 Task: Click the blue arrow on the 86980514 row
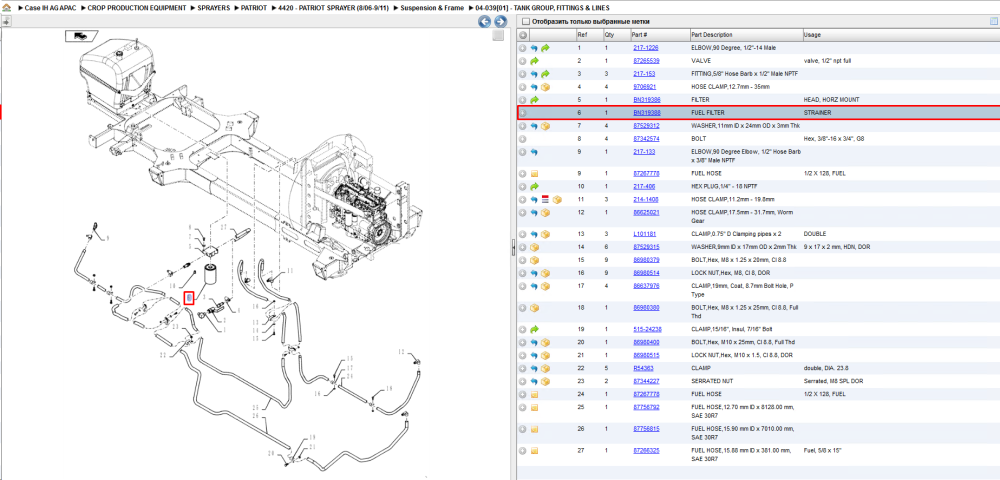click(x=534, y=273)
